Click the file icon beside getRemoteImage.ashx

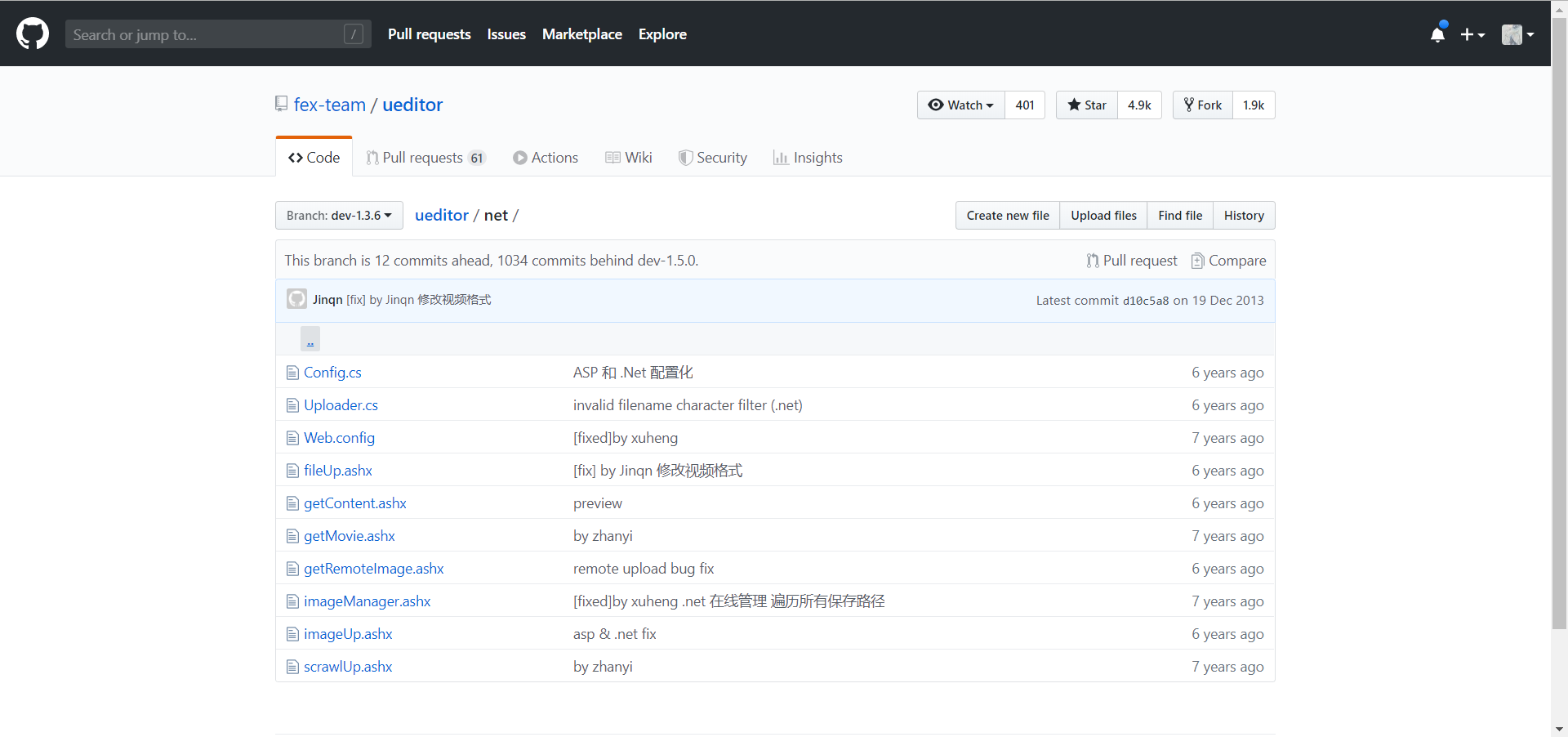pyautogui.click(x=292, y=569)
